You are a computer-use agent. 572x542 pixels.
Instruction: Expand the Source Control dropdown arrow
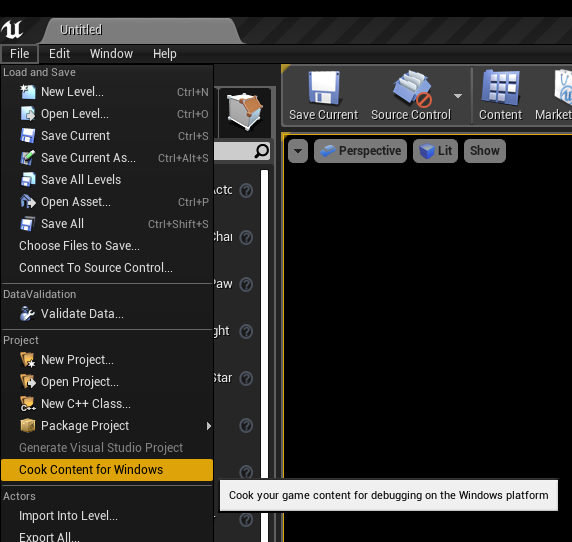[x=458, y=96]
